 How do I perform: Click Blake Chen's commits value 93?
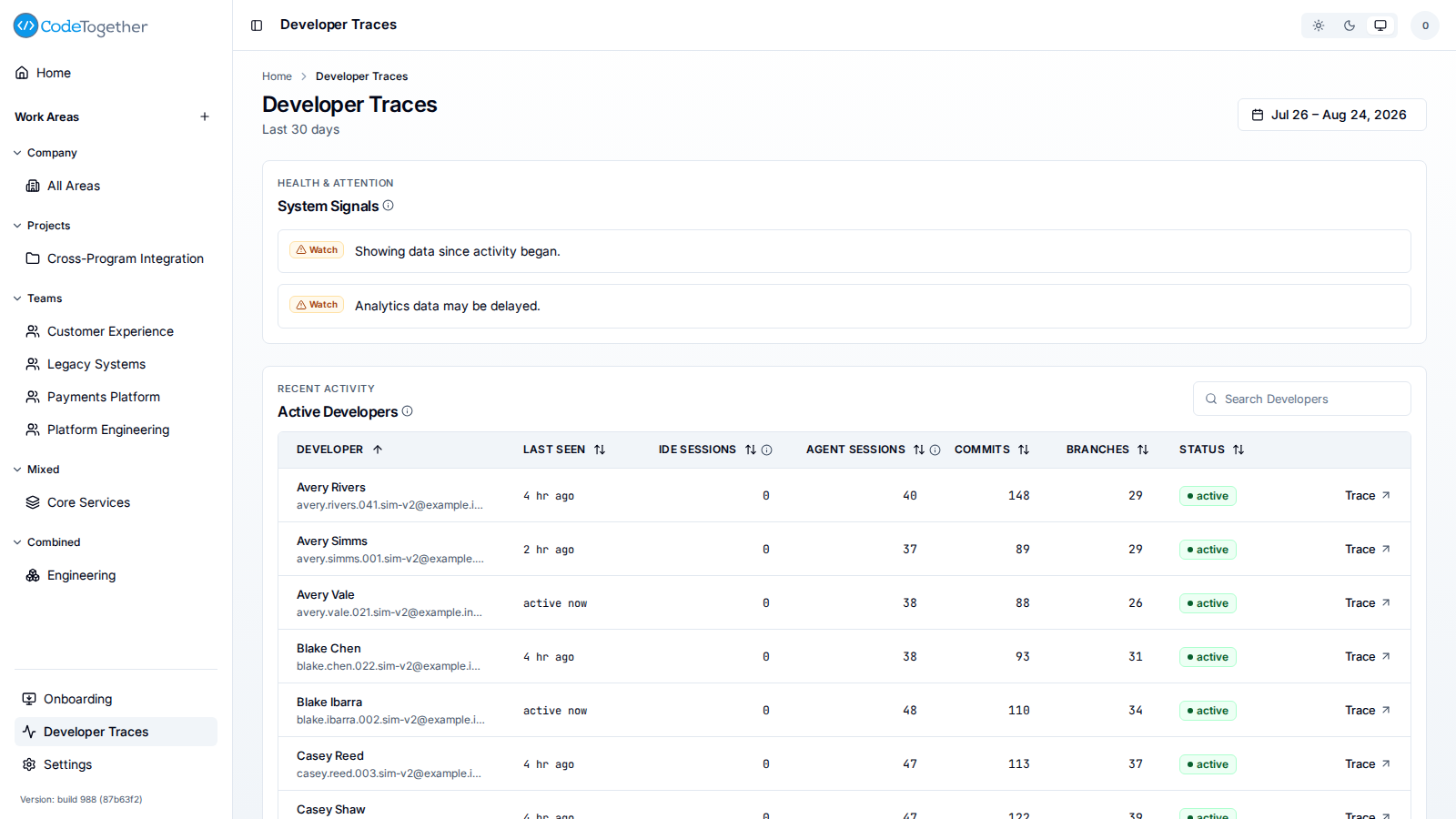pyautogui.click(x=1023, y=657)
